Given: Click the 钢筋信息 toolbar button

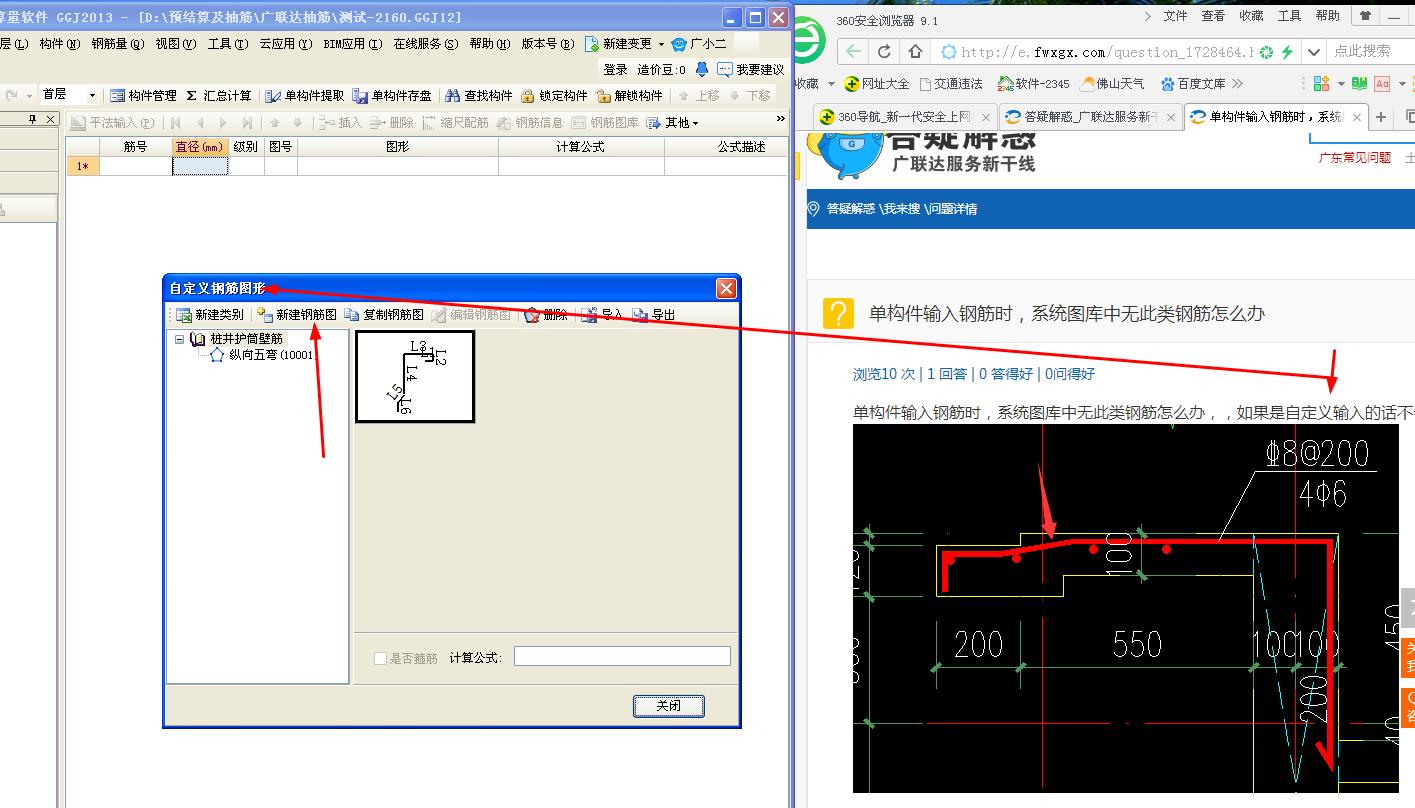Looking at the screenshot, I should tap(530, 122).
